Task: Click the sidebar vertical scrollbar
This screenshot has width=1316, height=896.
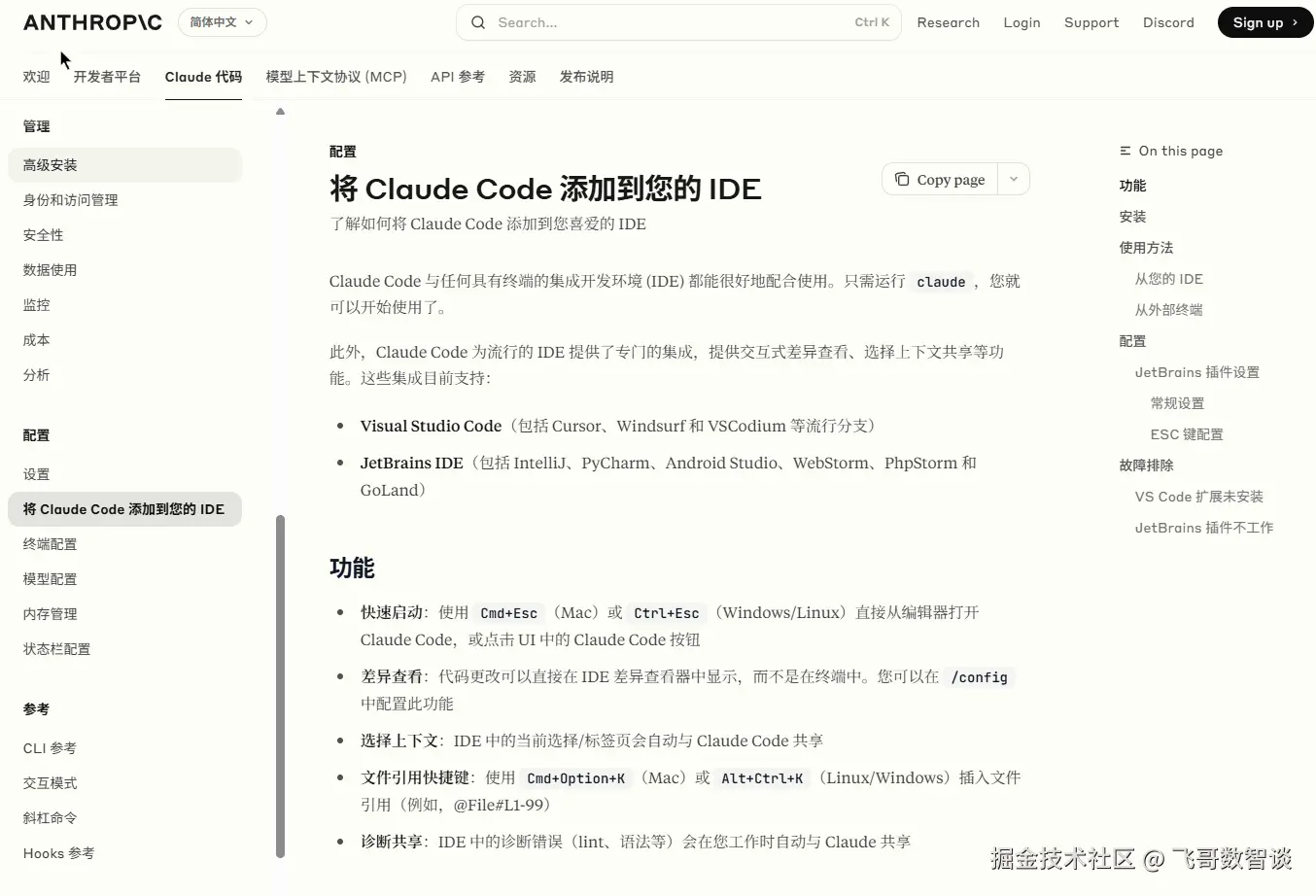Action: [281, 686]
